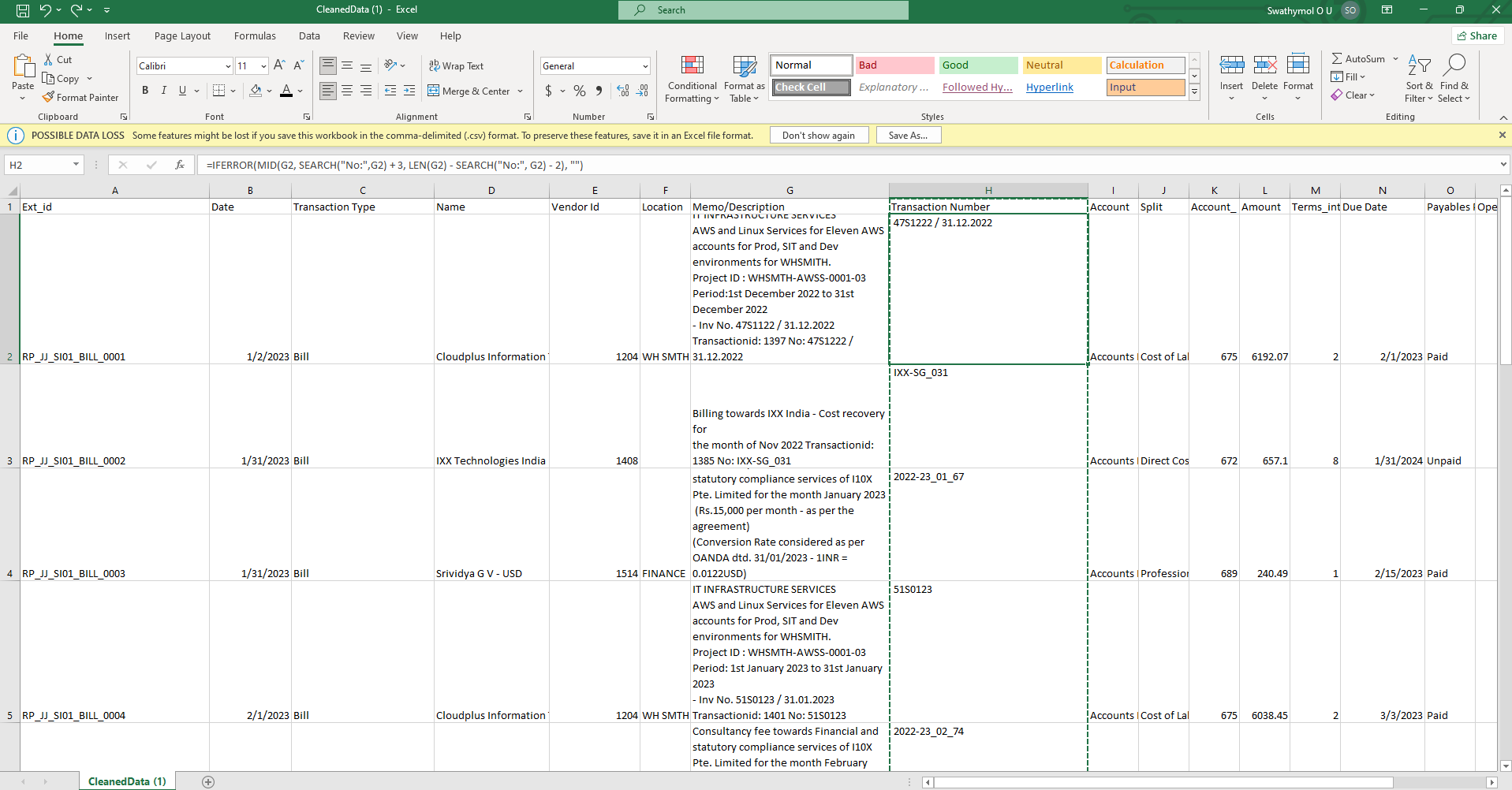Switch to the Page Layout tab

click(x=182, y=36)
